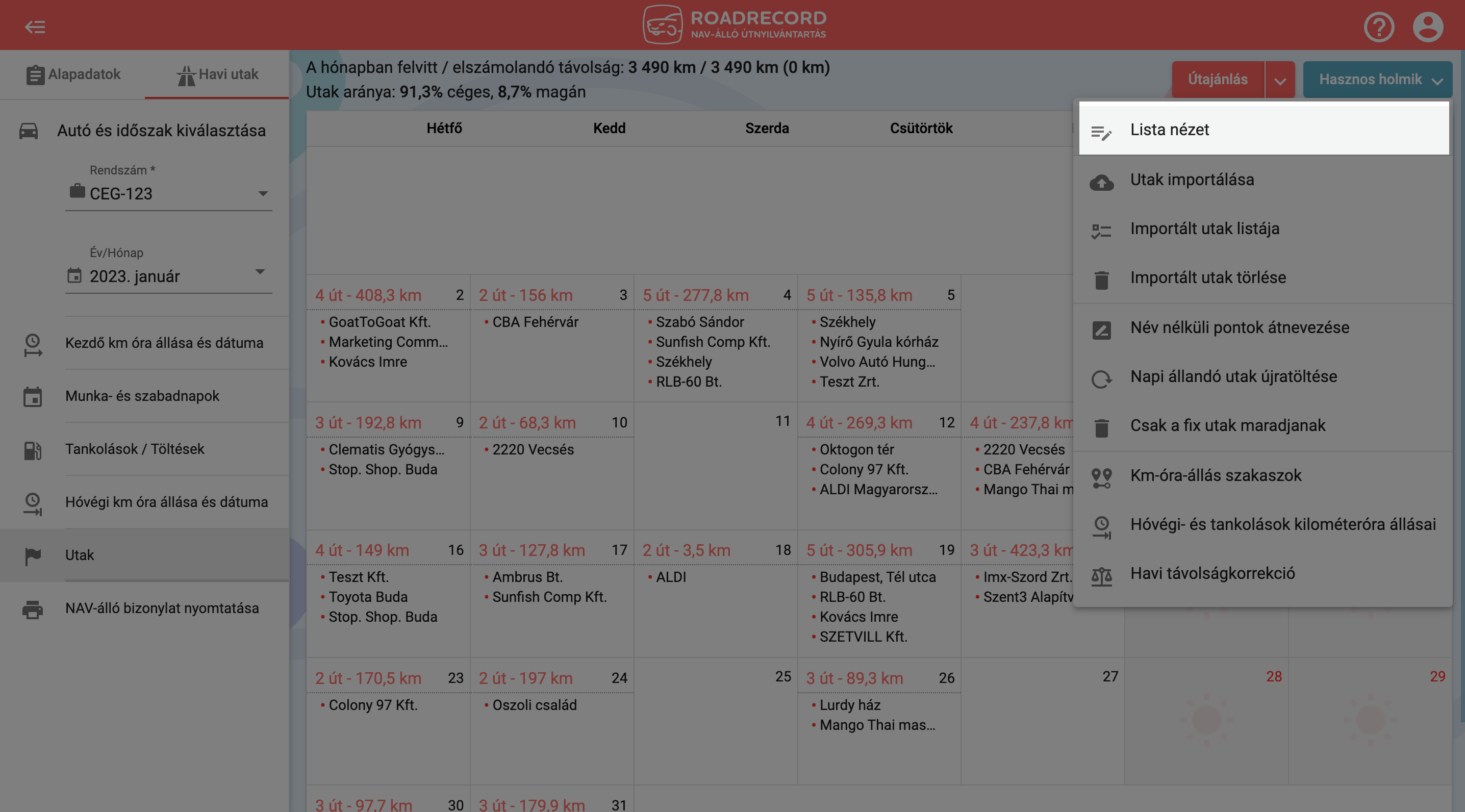Open Hóvégi- és tankolások kilométeróra állásai
1465x812 pixels.
tap(1264, 524)
